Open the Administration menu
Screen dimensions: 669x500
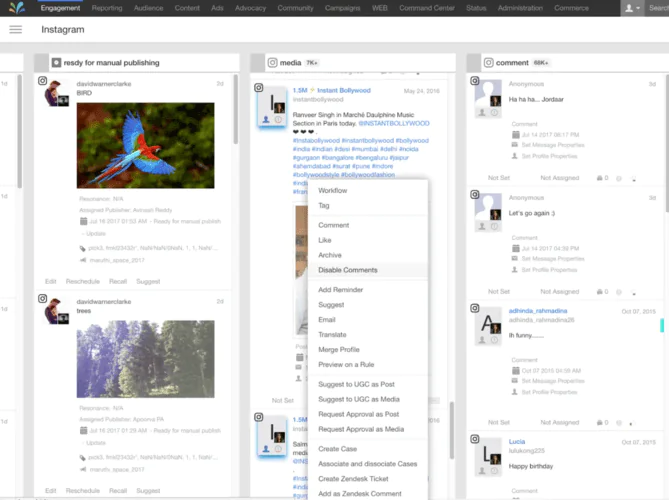520,8
